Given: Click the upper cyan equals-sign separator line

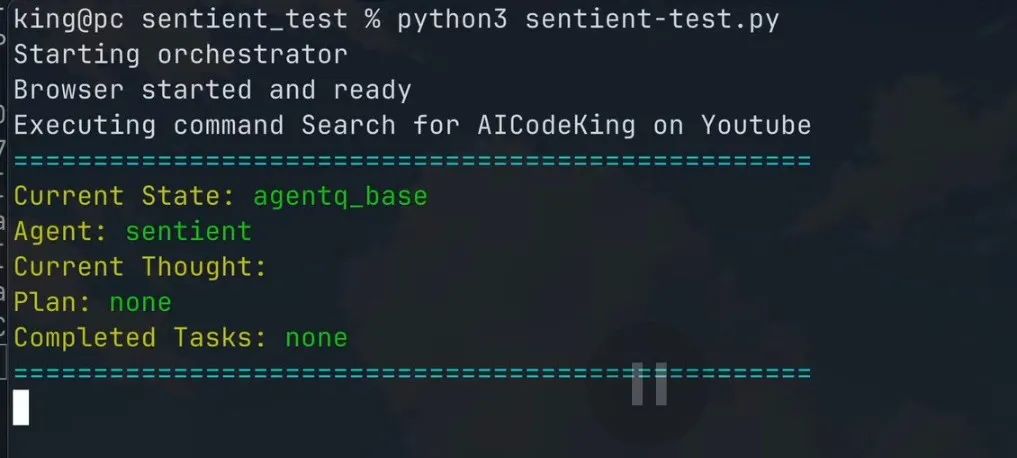Looking at the screenshot, I should tap(412, 160).
